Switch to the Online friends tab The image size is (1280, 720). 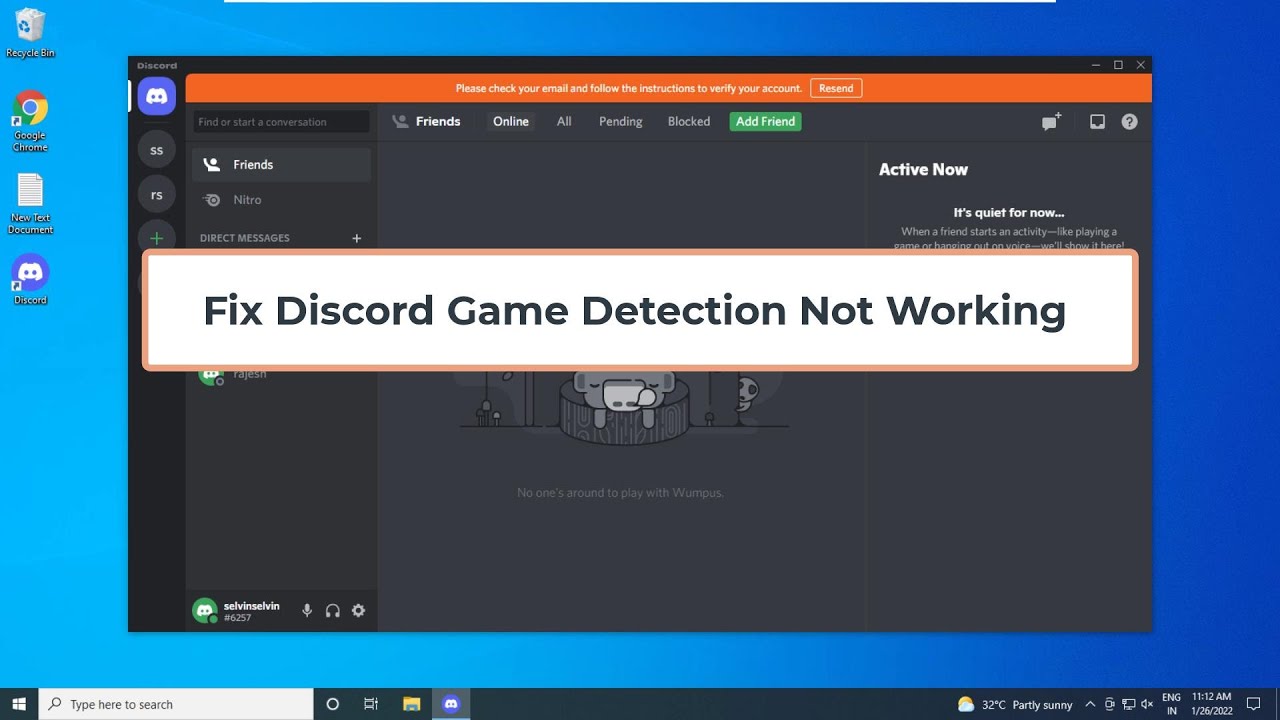coord(511,121)
